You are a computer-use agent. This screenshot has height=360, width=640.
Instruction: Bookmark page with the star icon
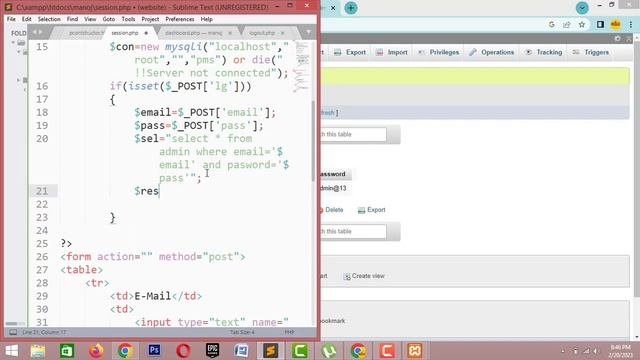(582, 24)
